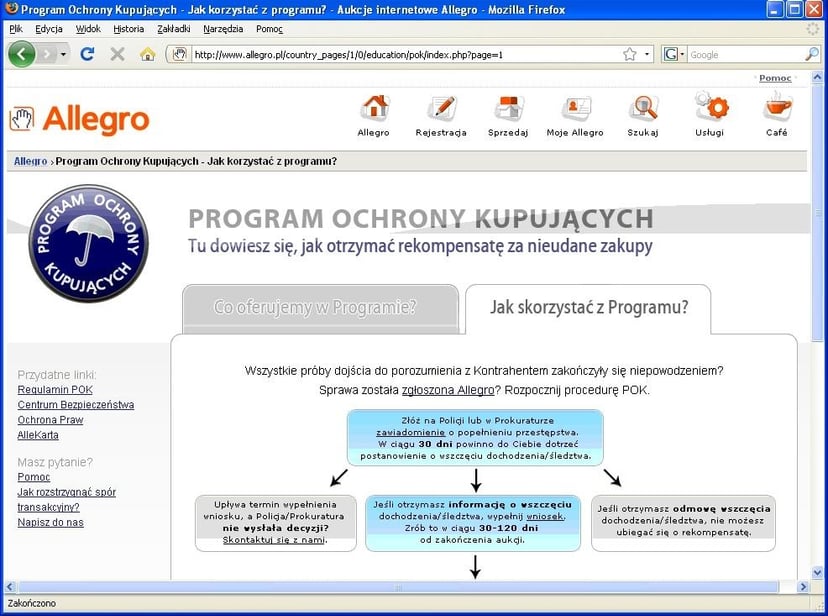The height and width of the screenshot is (616, 828).
Task: Click the Allegro breadcrumb link
Action: coord(30,162)
